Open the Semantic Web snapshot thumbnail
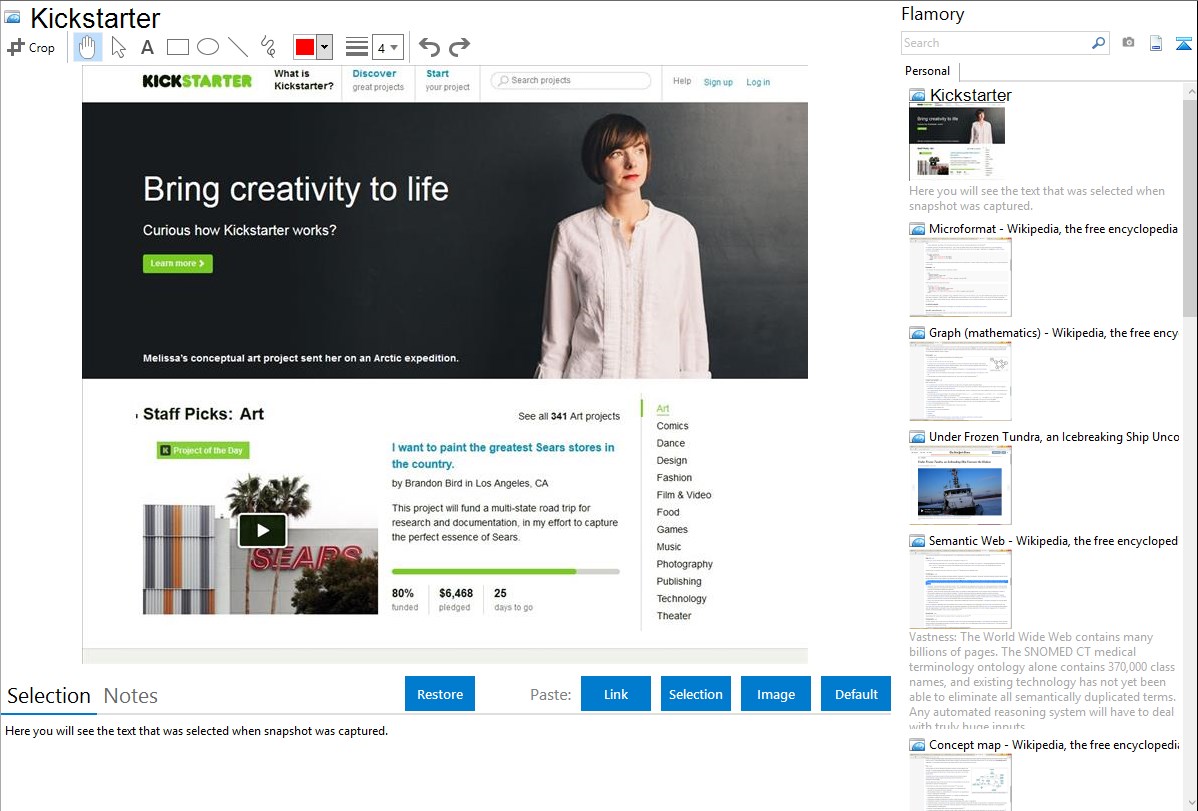The width and height of the screenshot is (1198, 811). click(960, 589)
